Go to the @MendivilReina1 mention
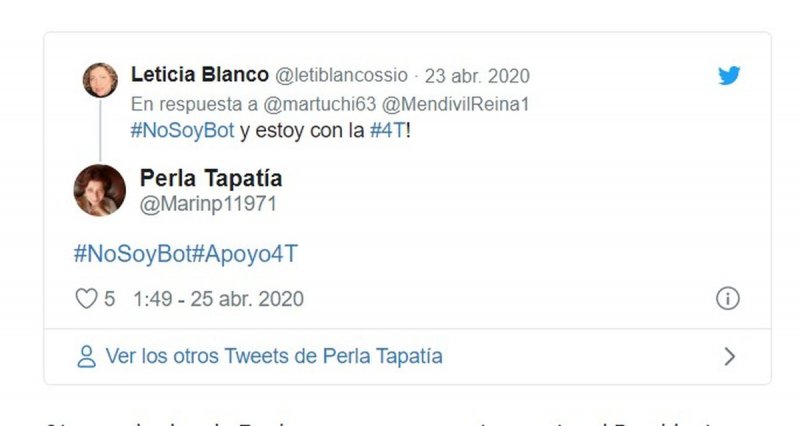 coord(456,104)
